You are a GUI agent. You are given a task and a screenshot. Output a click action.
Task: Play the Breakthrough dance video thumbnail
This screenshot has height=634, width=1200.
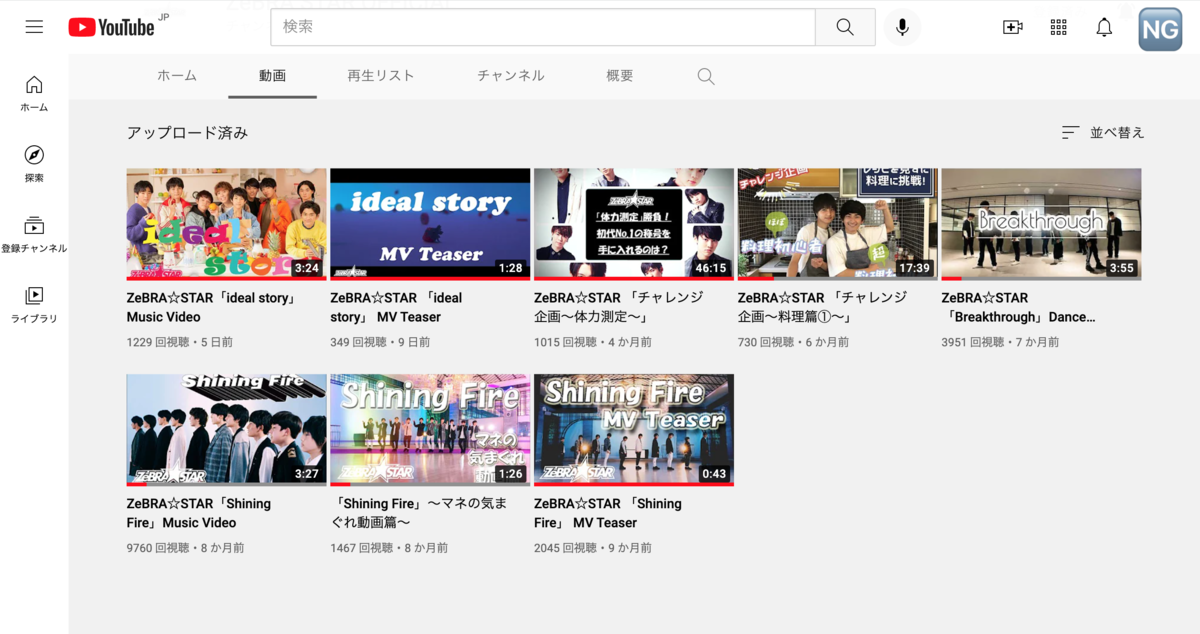(x=1041, y=223)
